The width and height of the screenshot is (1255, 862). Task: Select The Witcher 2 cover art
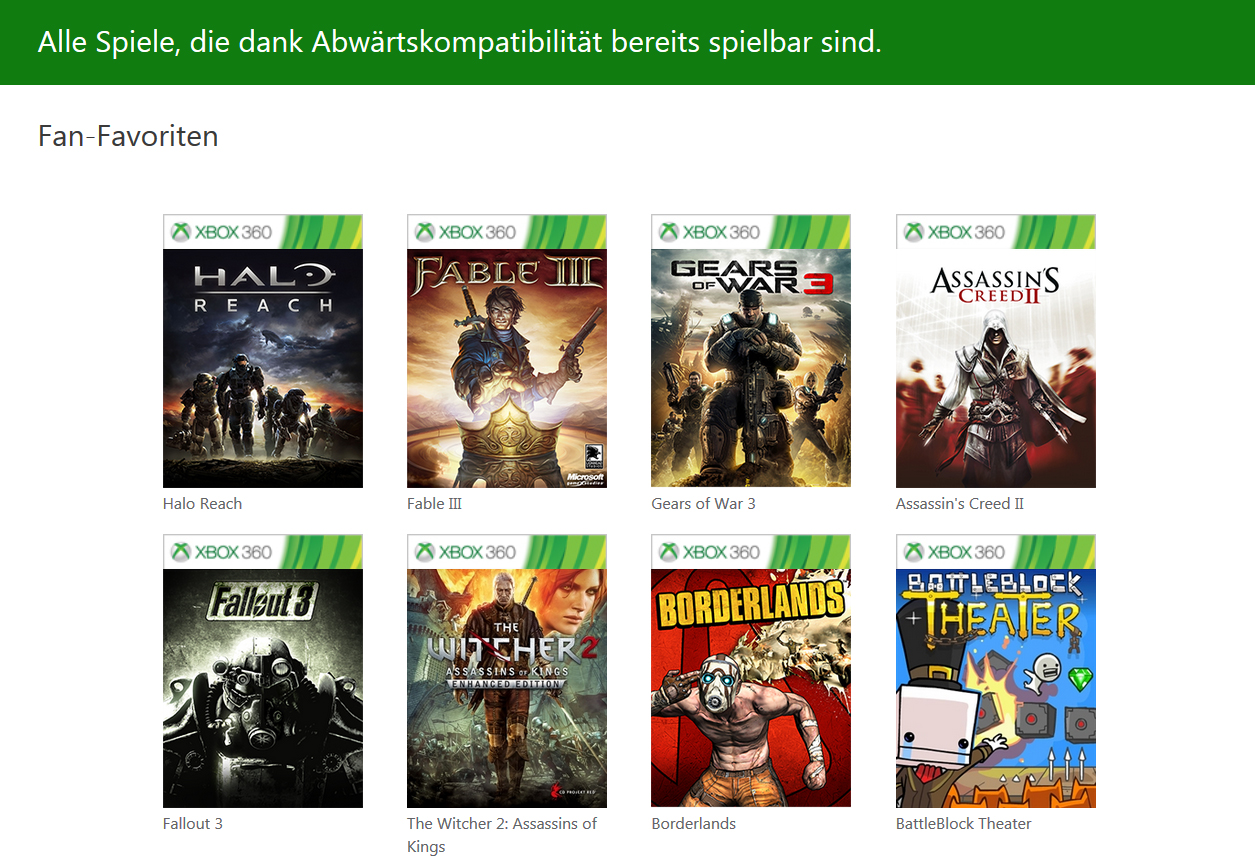[x=507, y=671]
